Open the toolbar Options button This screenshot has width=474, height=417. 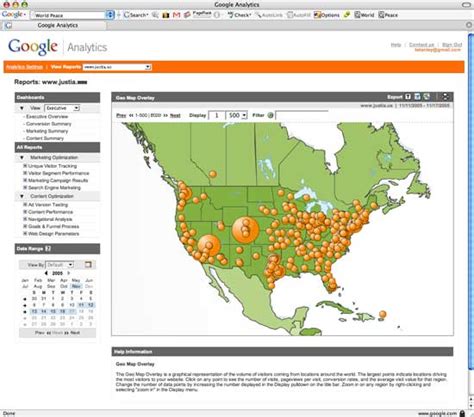coord(327,15)
